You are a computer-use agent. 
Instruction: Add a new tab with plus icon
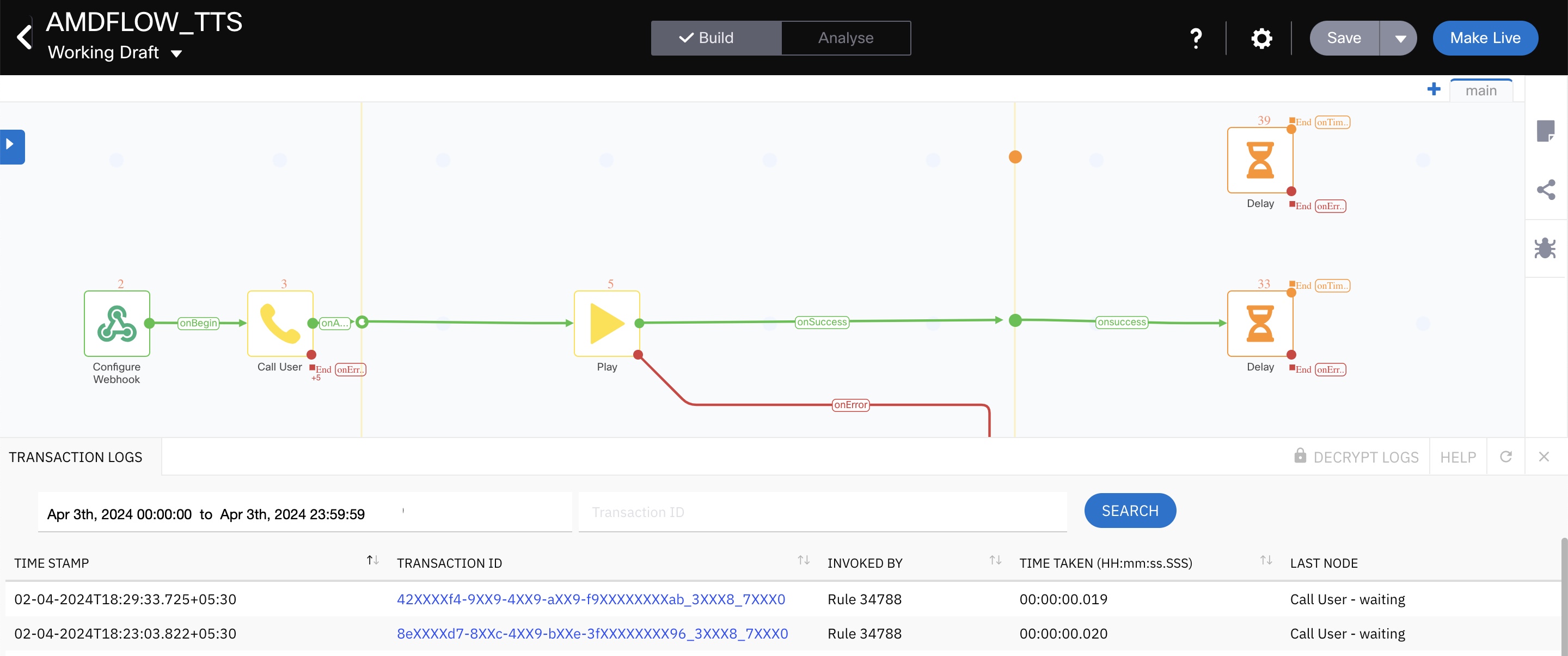click(1434, 89)
